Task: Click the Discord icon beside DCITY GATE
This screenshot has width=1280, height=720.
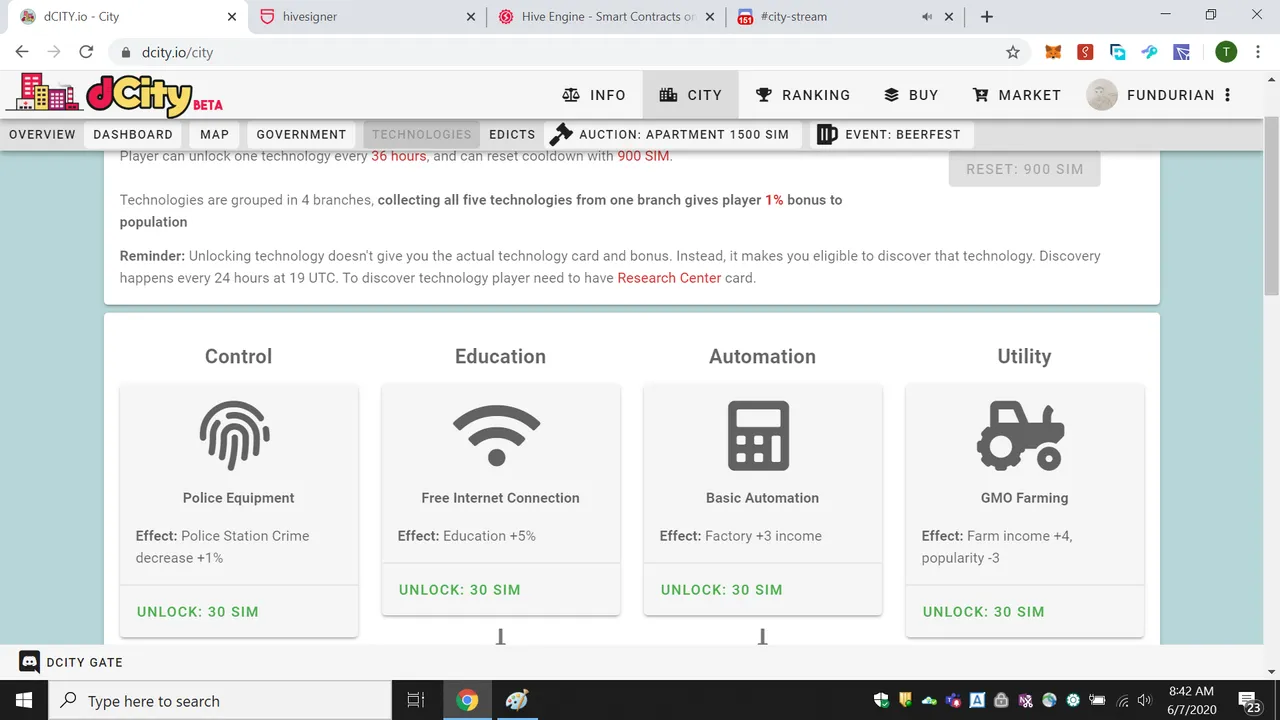Action: click(29, 662)
